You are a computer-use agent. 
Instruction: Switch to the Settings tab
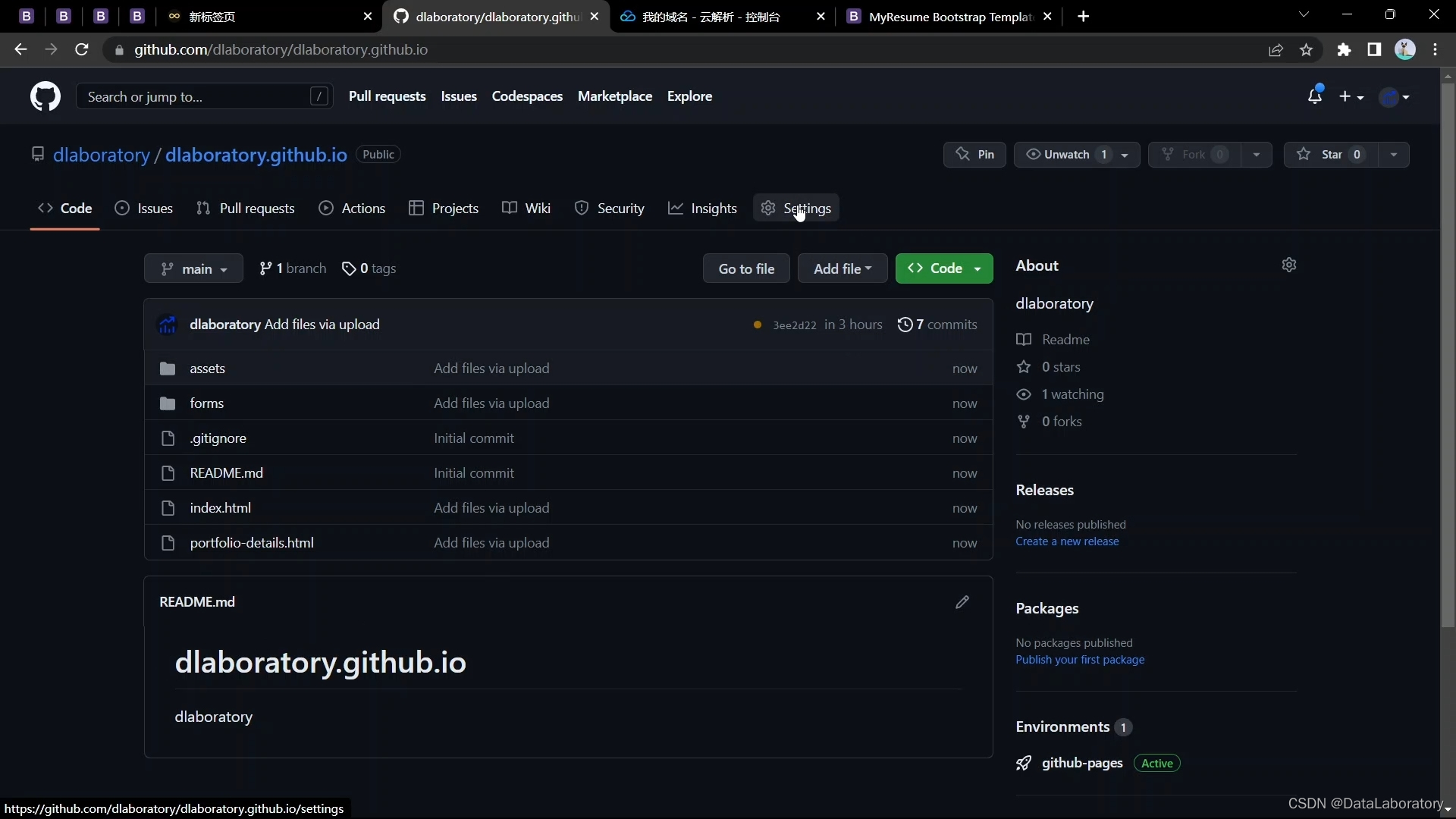pyautogui.click(x=796, y=209)
